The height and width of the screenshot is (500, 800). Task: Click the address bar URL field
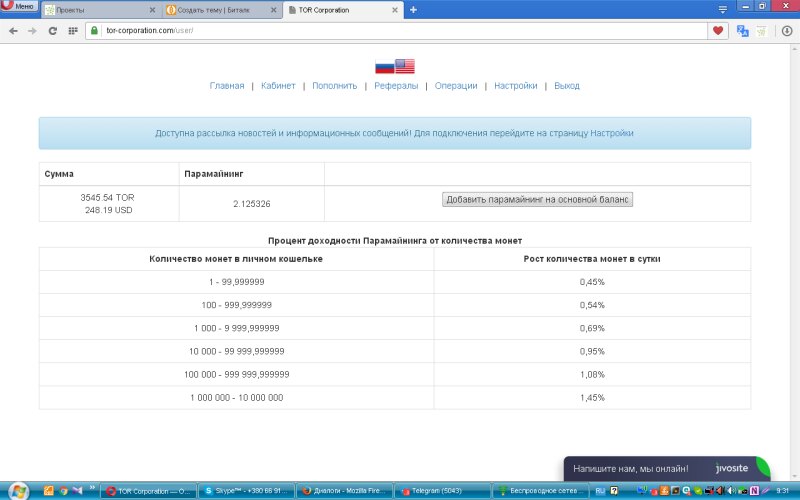[x=400, y=30]
